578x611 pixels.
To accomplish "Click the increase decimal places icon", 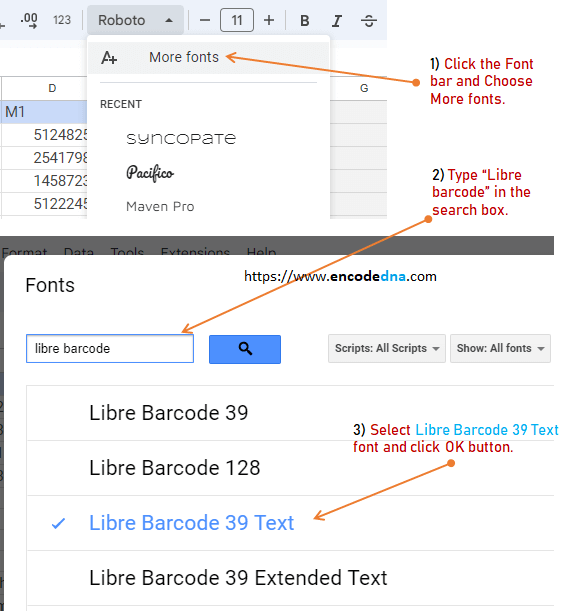I will coord(29,20).
